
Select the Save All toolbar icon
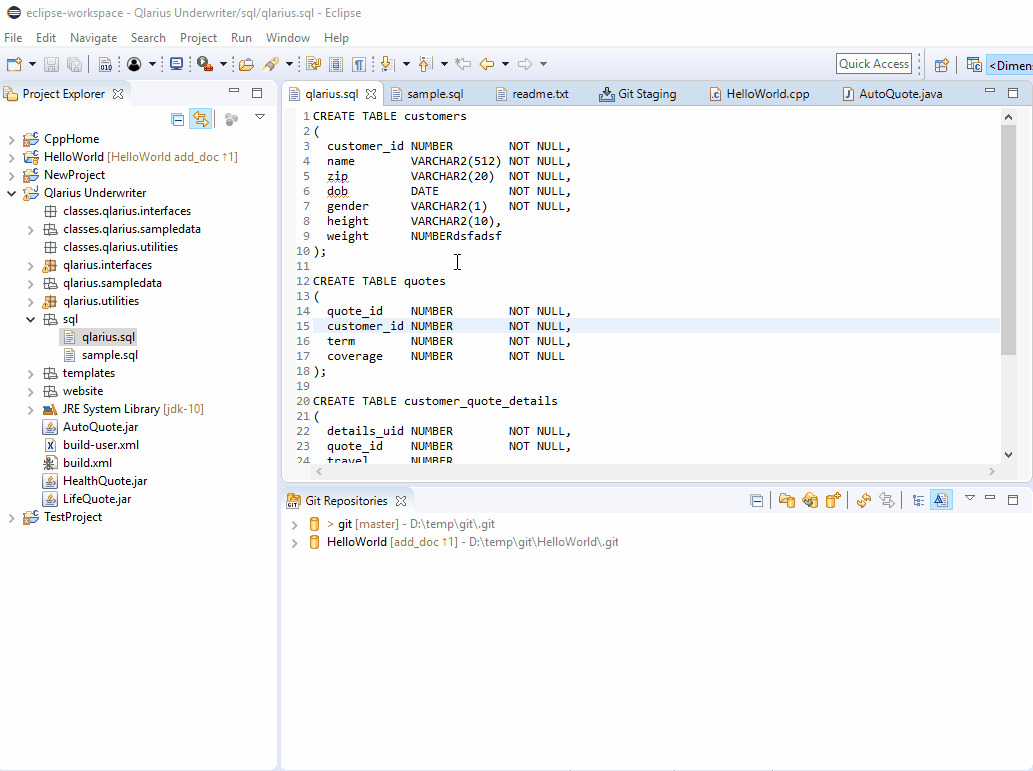(72, 63)
